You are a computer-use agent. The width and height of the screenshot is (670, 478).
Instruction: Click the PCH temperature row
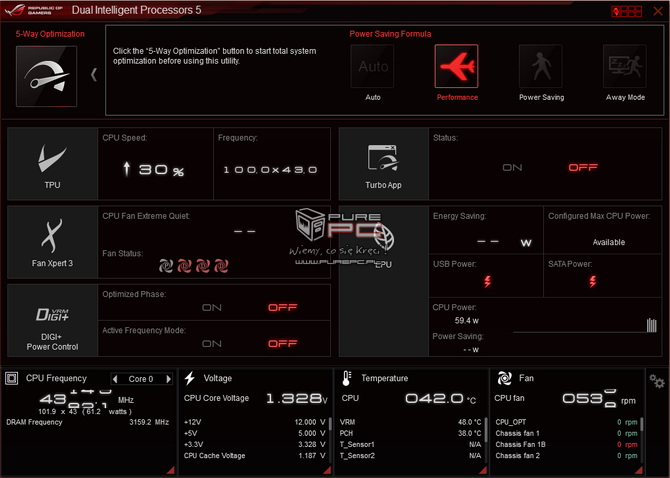point(410,433)
